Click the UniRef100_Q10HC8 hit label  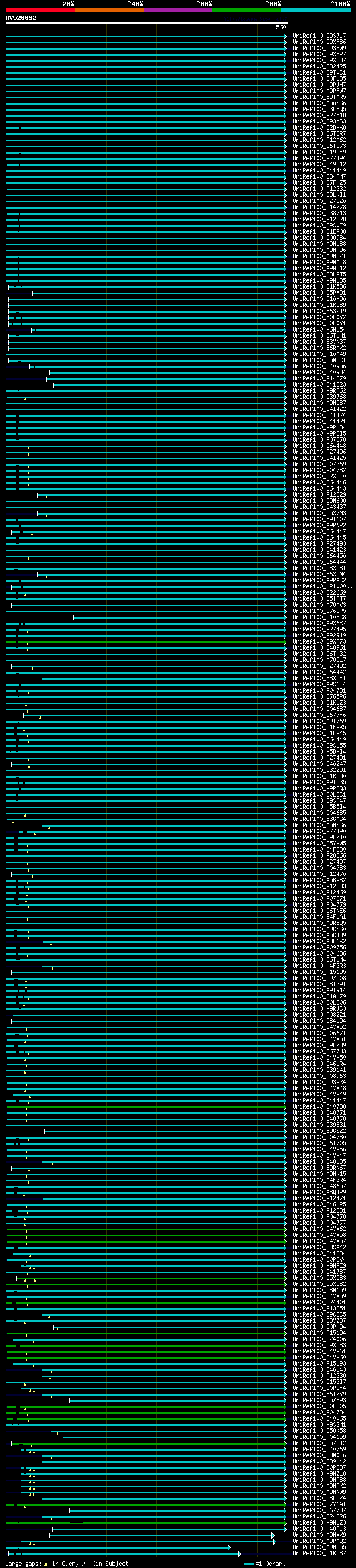(x=319, y=617)
